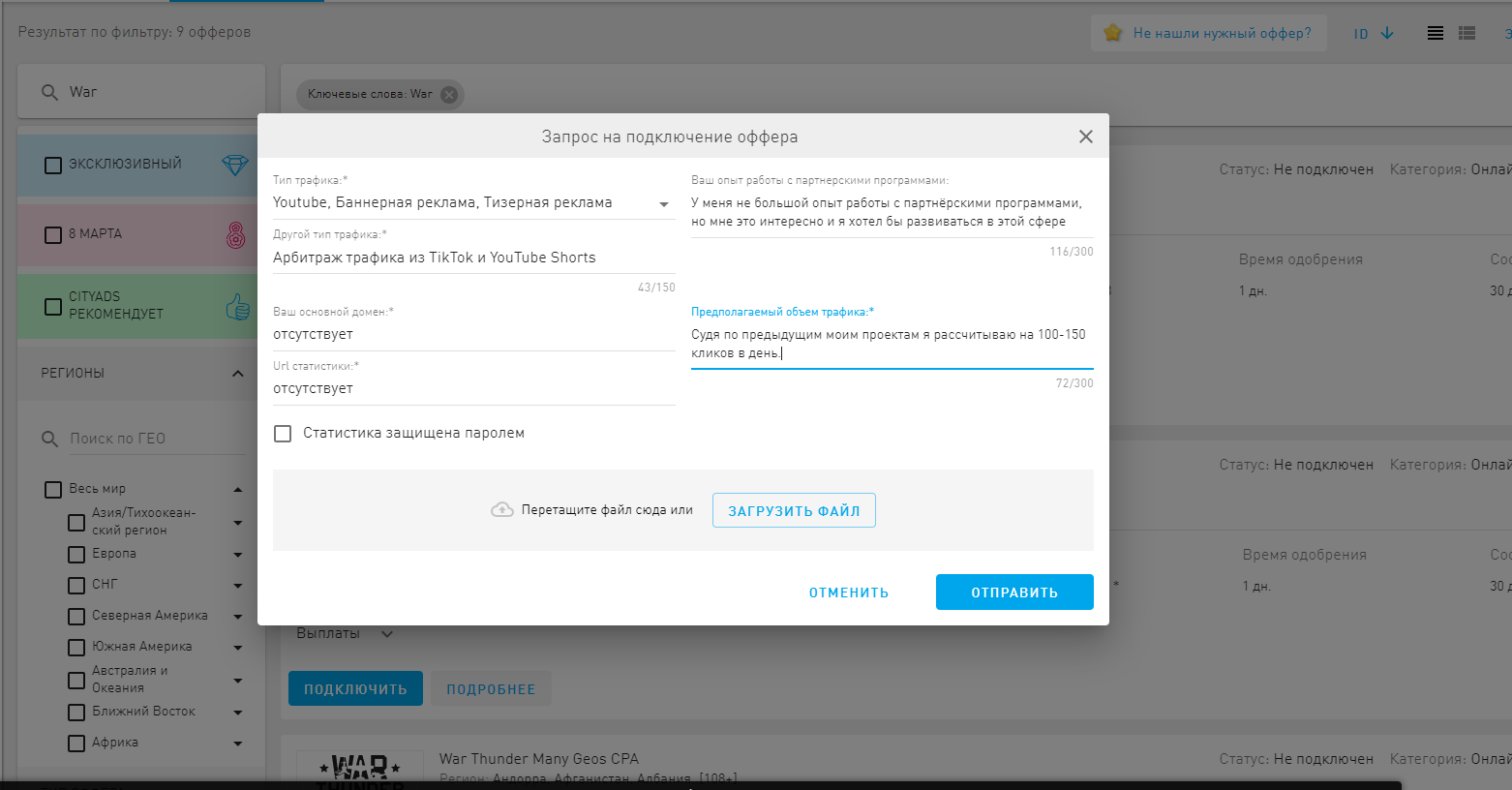
Task: Expand the 'СНГ' region list
Action: click(237, 586)
